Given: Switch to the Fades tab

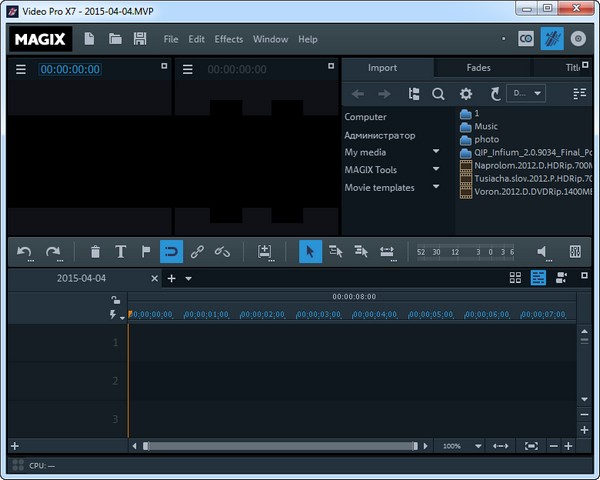Looking at the screenshot, I should tap(478, 68).
